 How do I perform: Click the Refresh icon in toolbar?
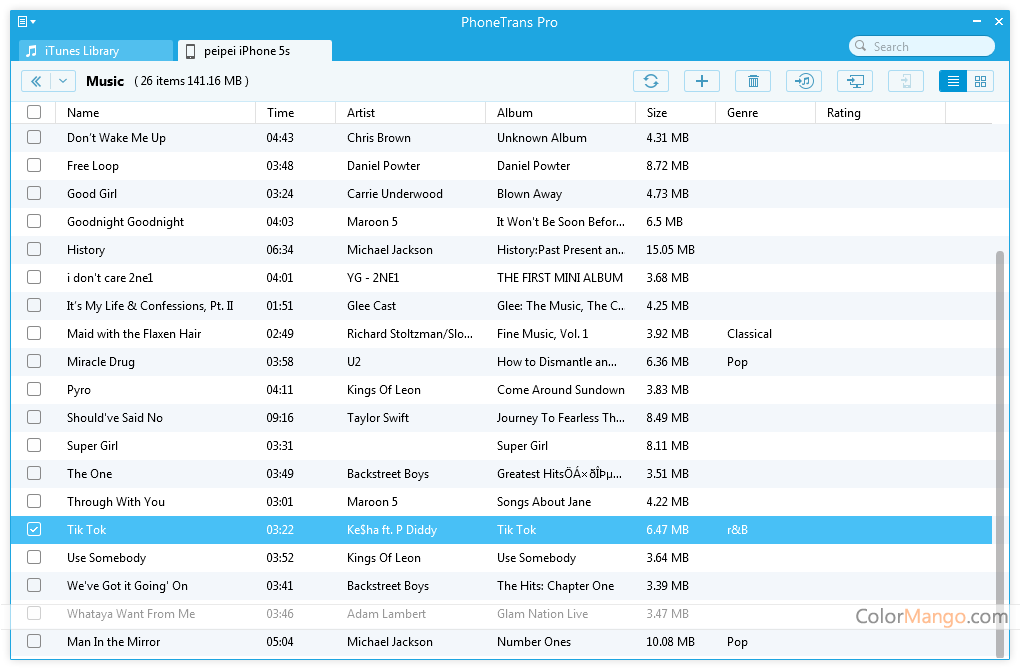click(x=650, y=82)
